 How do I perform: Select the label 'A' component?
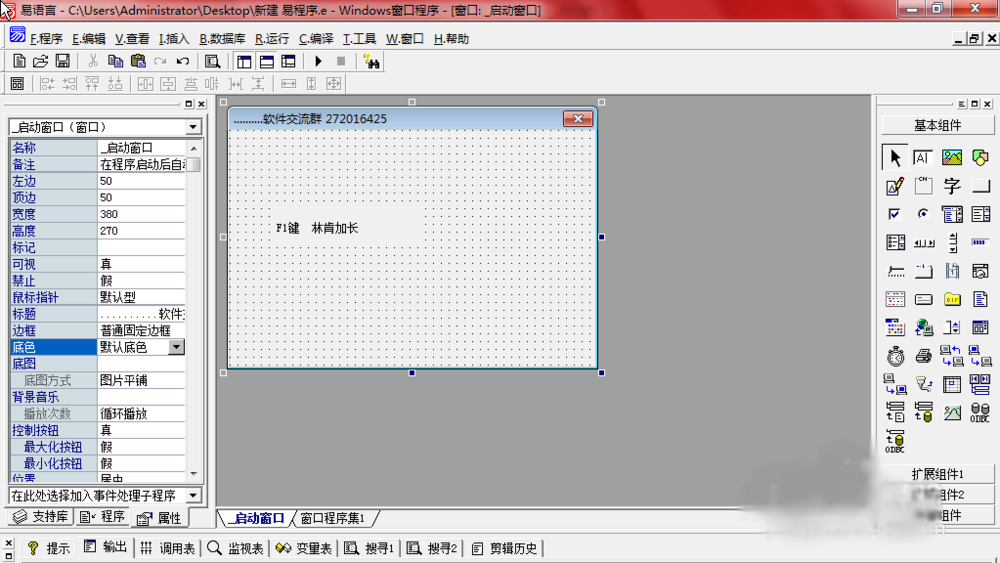923,157
